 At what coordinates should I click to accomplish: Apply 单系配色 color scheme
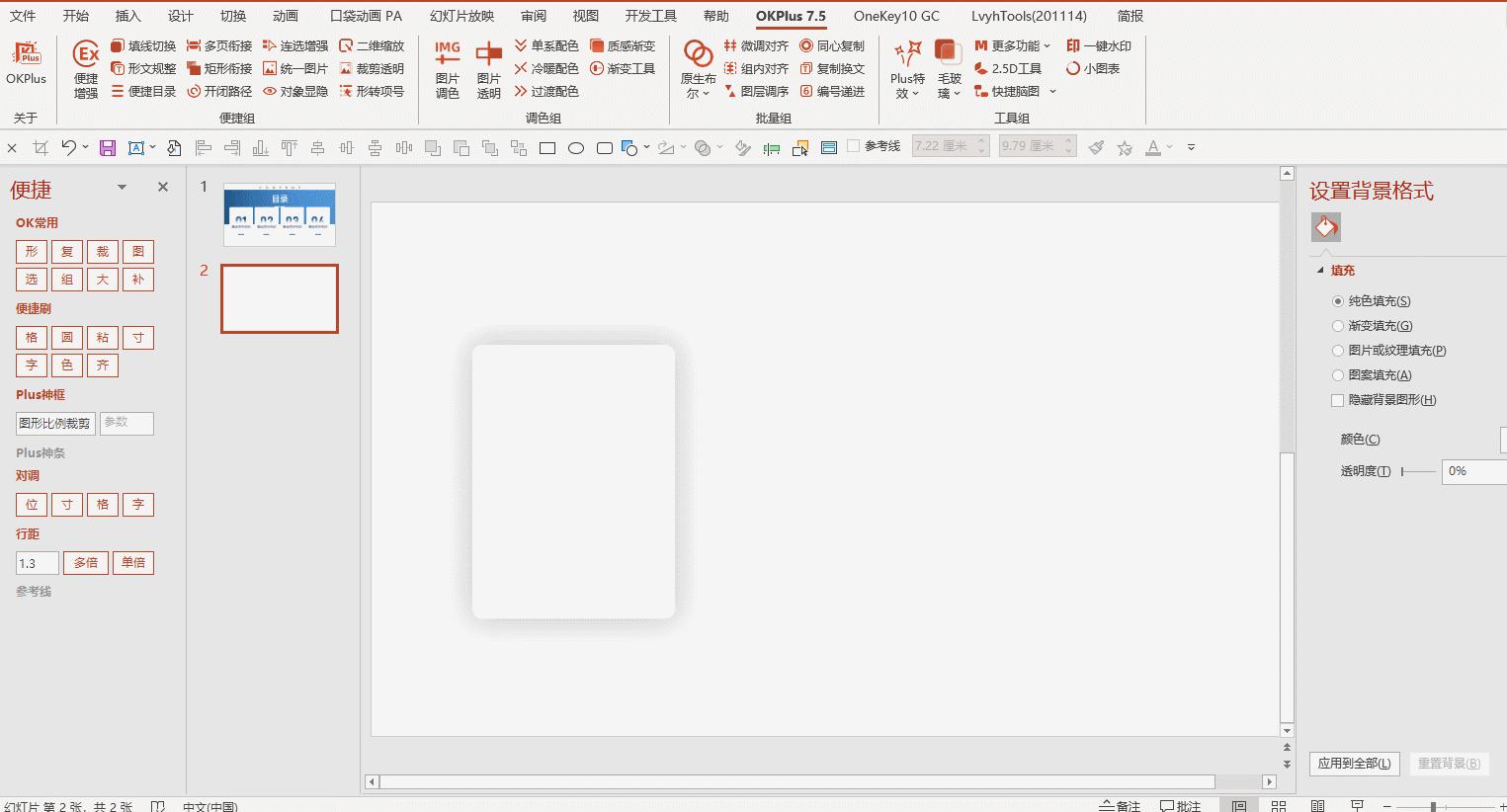click(546, 45)
